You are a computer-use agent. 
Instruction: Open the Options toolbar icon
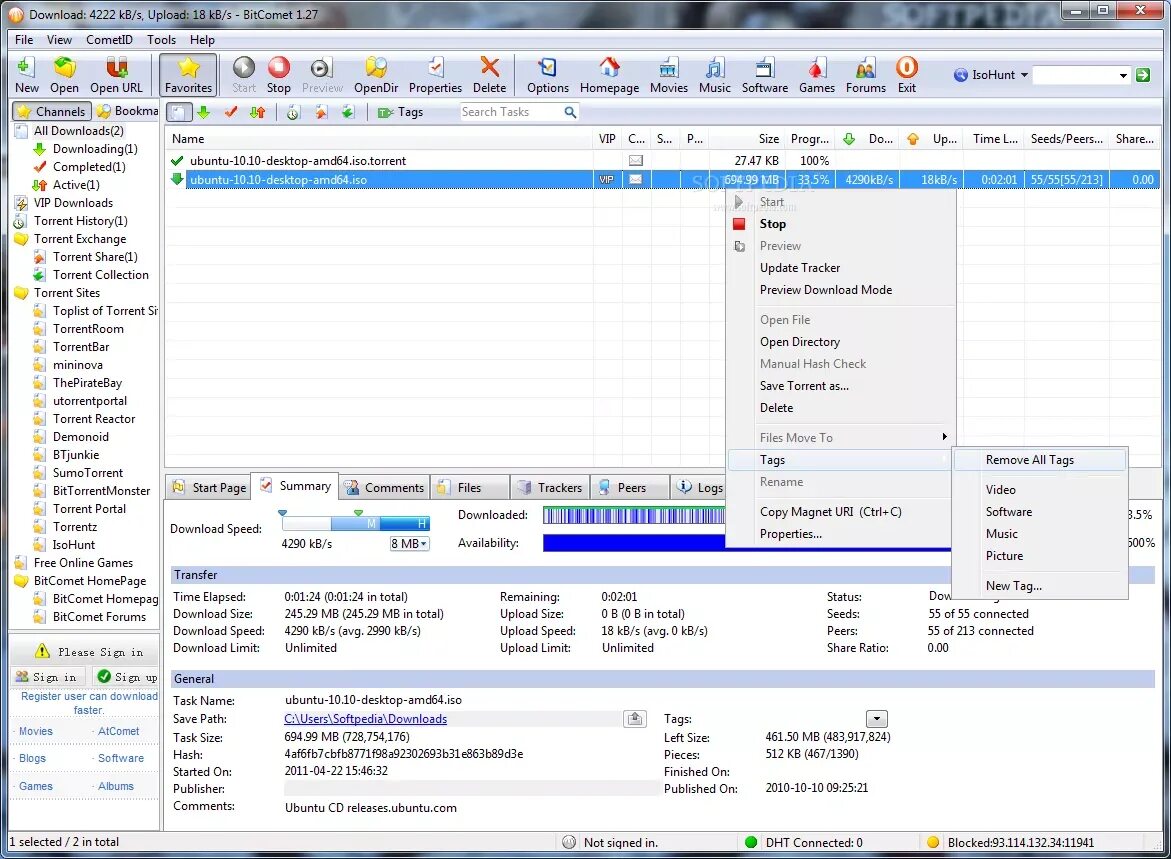click(547, 75)
